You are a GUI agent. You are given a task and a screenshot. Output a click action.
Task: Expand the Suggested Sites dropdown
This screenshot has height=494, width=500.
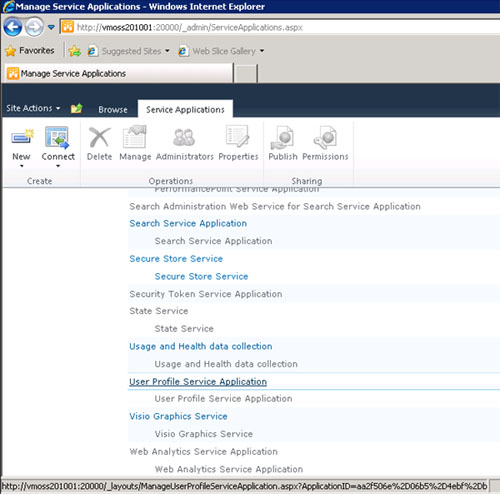tap(167, 51)
